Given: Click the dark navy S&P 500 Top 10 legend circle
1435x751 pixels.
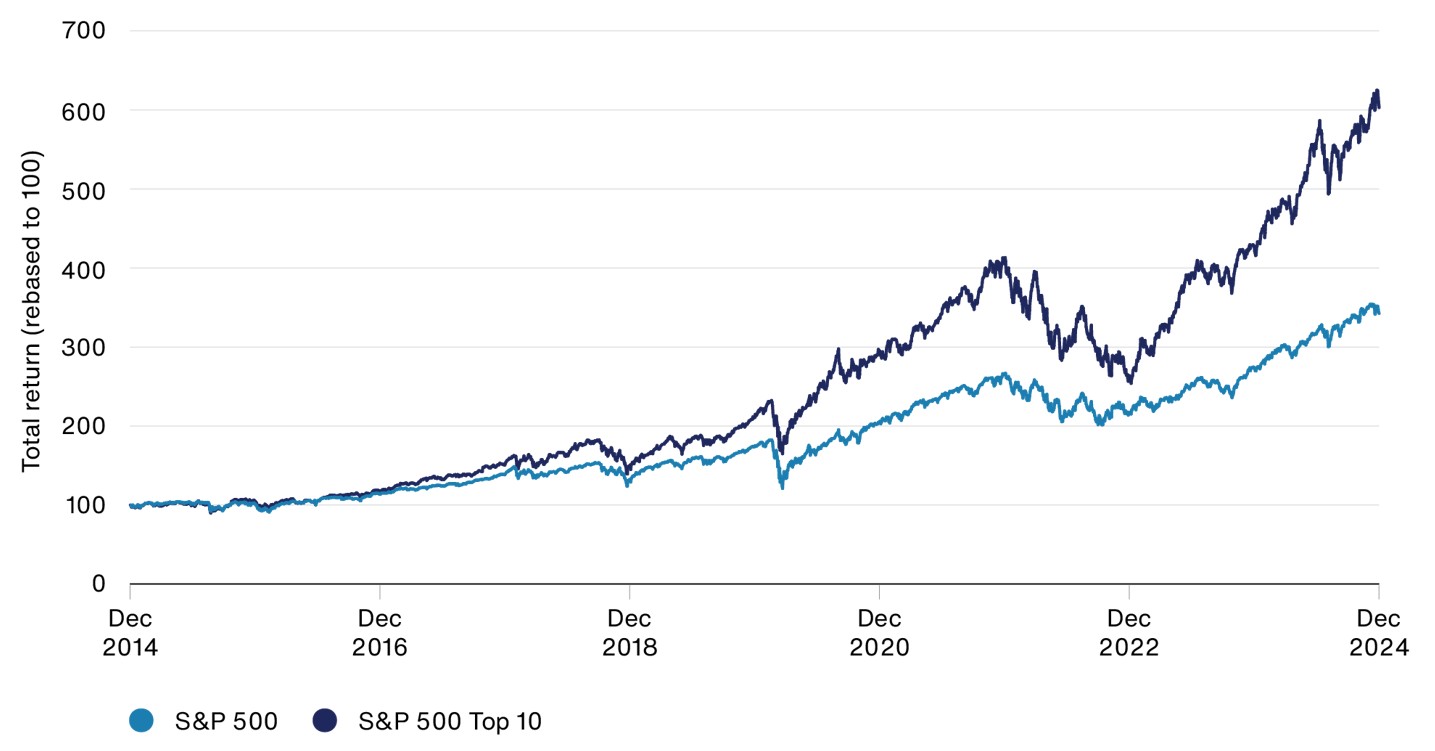Looking at the screenshot, I should 325,720.
